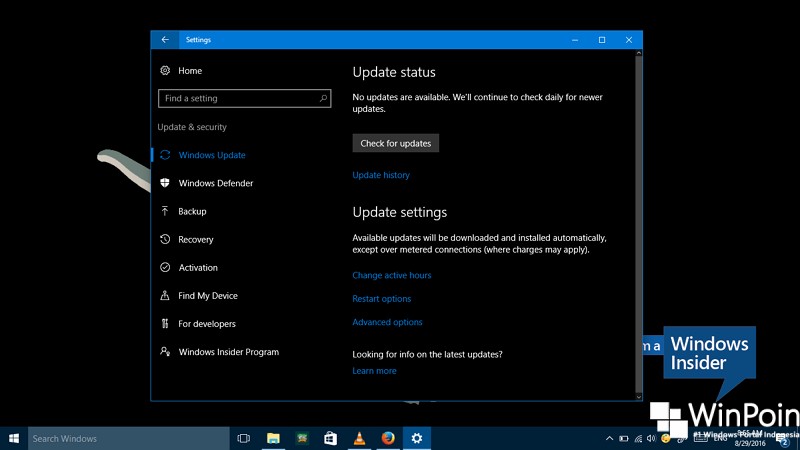Open the Windows Store taskbar icon
Image resolution: width=800 pixels, height=450 pixels.
pyautogui.click(x=331, y=438)
